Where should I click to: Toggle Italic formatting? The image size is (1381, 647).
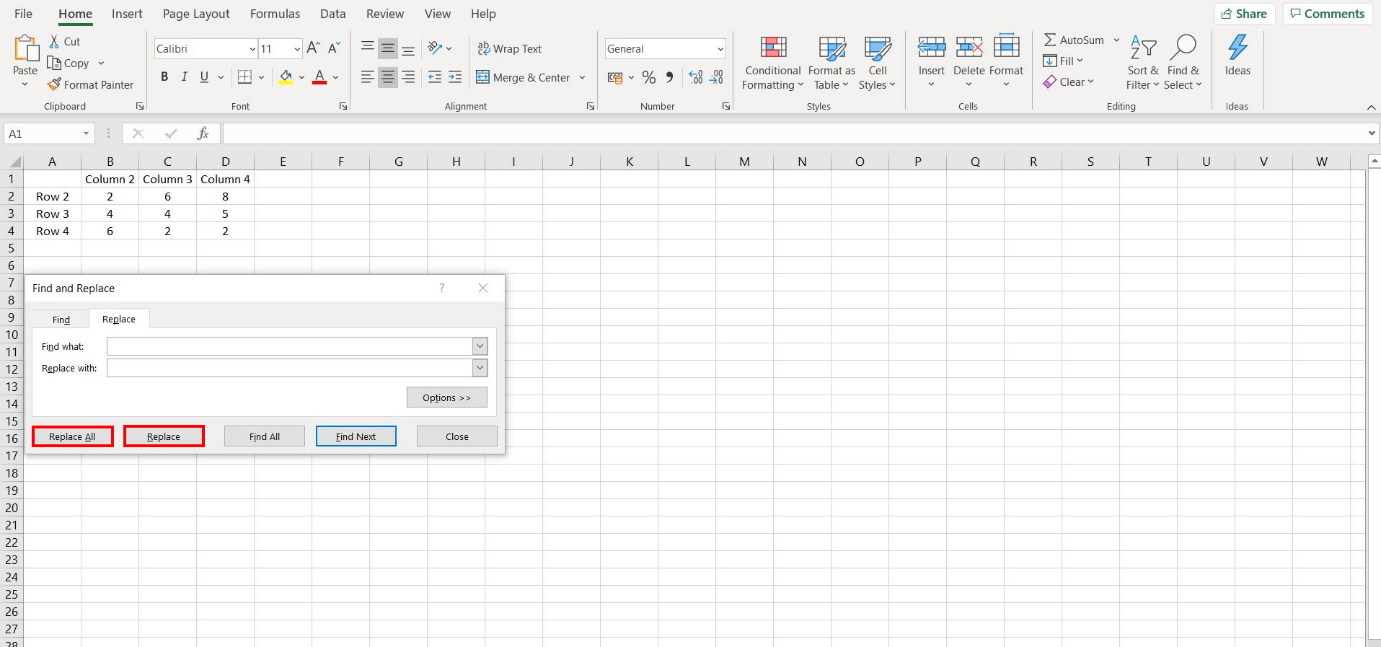coord(185,77)
